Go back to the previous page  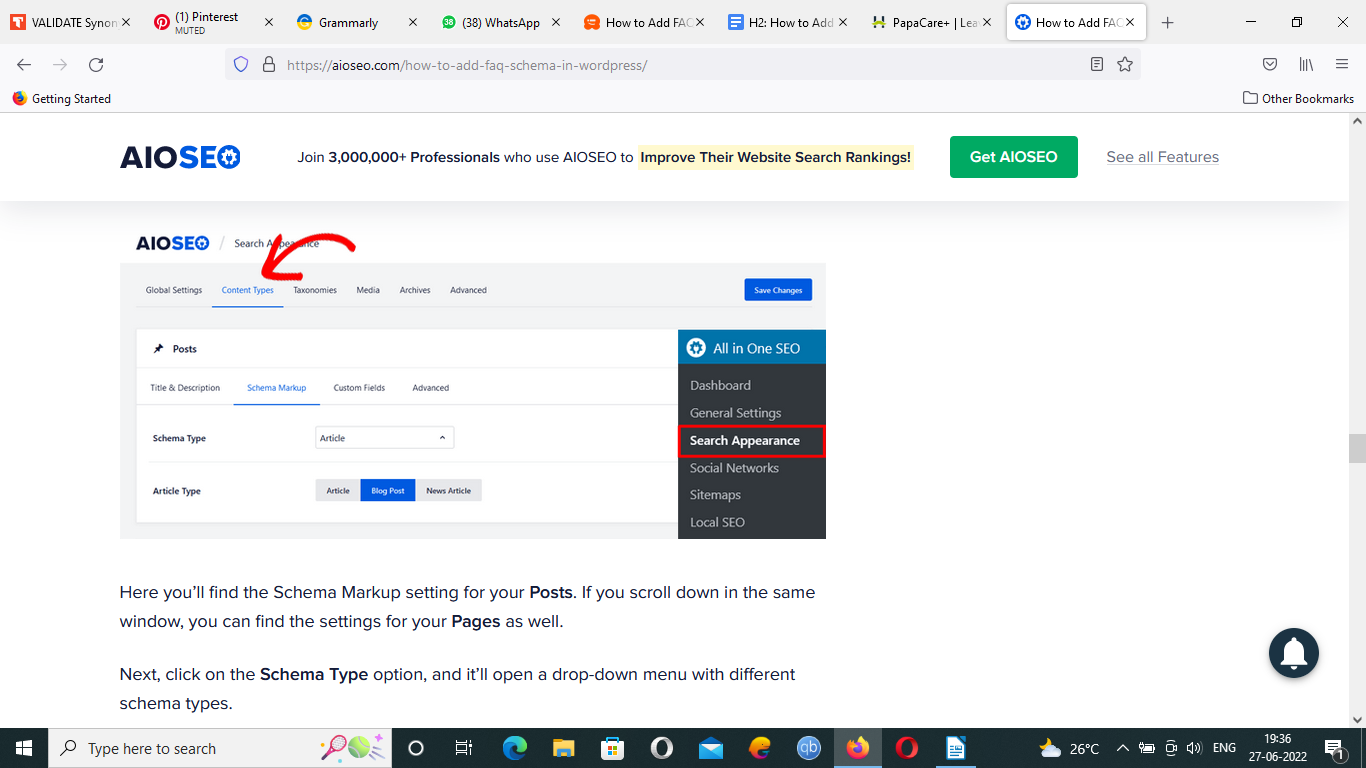(24, 65)
